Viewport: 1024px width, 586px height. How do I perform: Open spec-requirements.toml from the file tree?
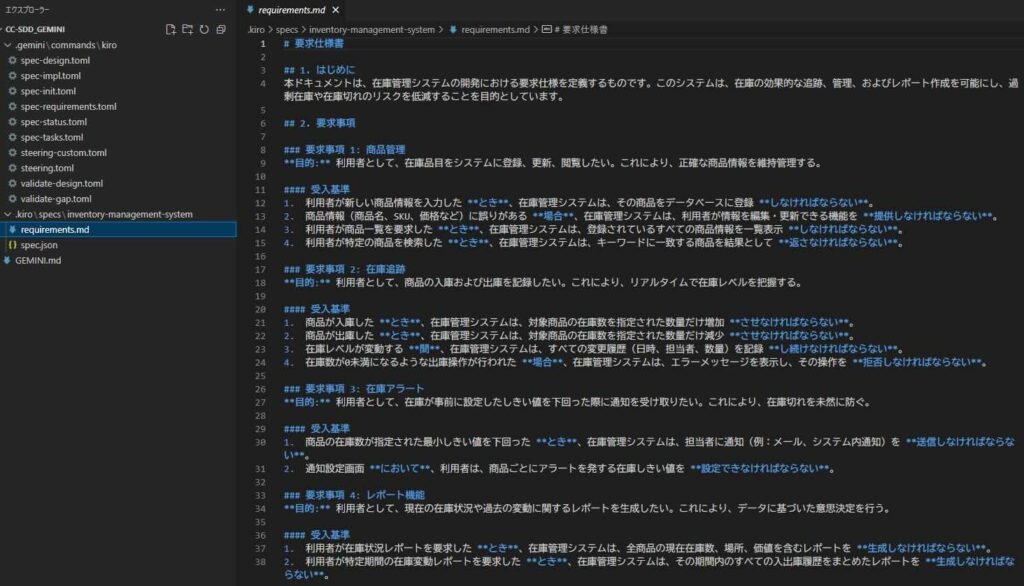click(x=68, y=107)
